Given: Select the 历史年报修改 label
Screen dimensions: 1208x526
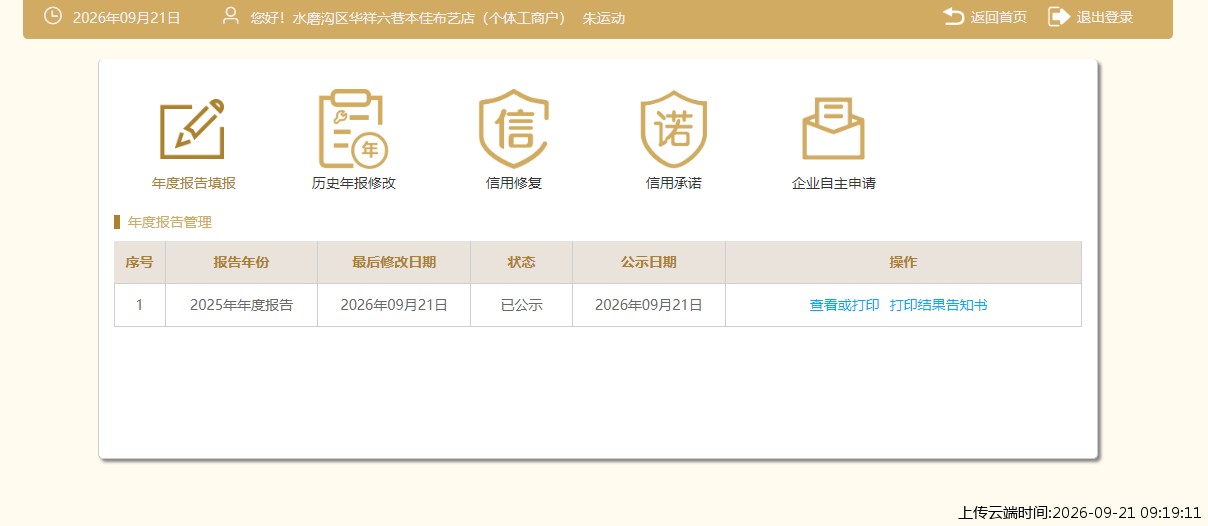Looking at the screenshot, I should (354, 184).
